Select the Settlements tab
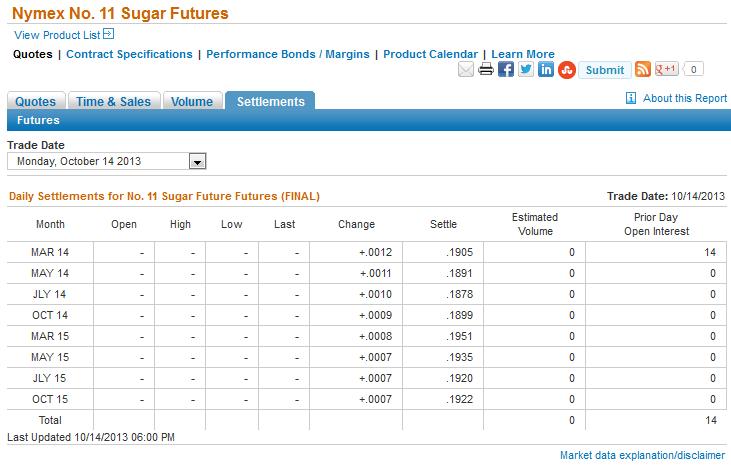This screenshot has height=465, width=731. pos(270,101)
